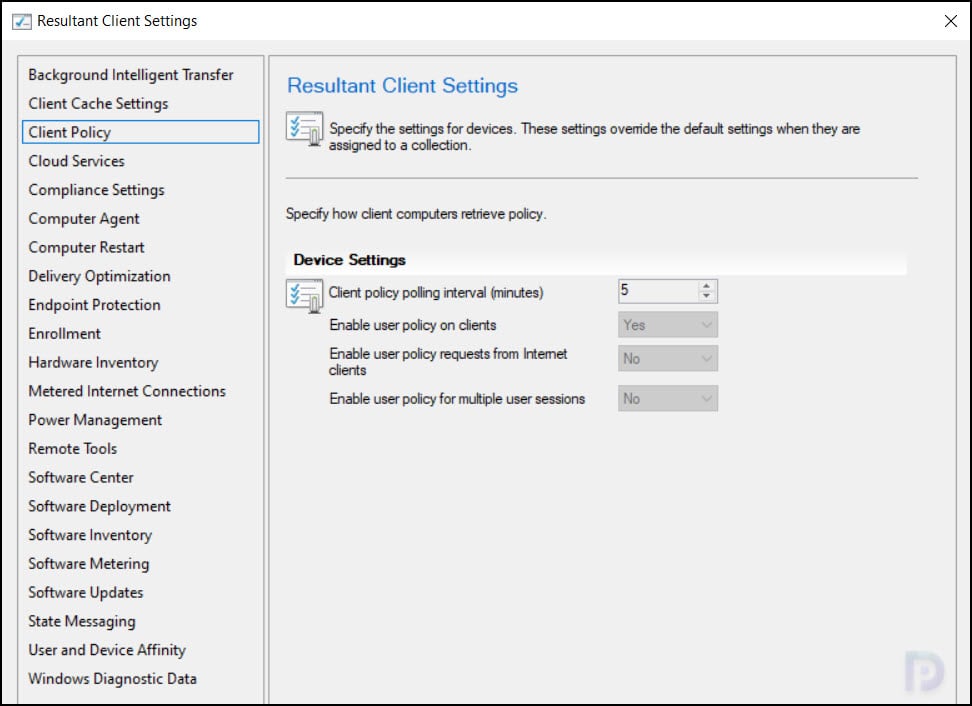Click the Resultant Client Settings title bar icon

click(22, 21)
